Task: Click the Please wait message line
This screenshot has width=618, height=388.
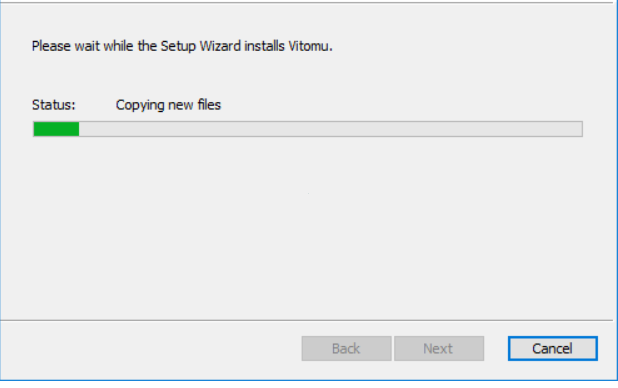Action: coord(182,46)
